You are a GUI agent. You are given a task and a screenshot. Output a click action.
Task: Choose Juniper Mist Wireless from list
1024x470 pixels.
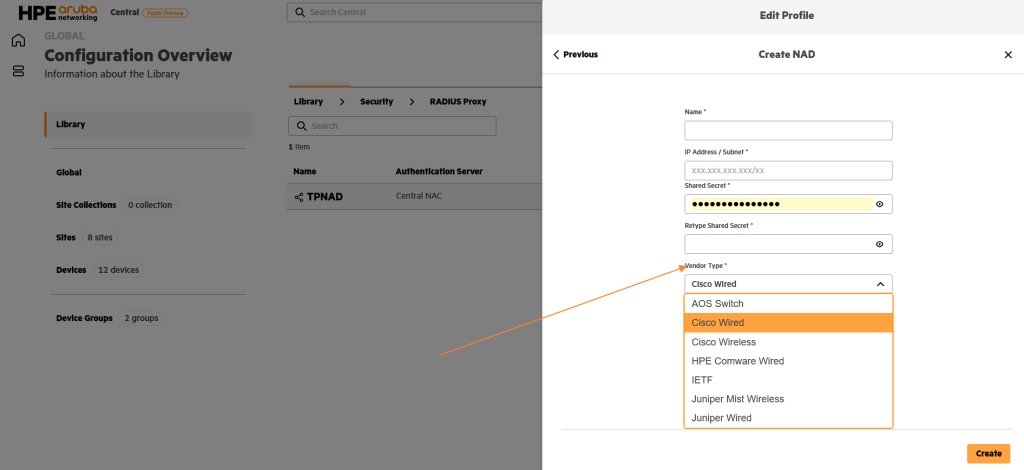(x=737, y=399)
